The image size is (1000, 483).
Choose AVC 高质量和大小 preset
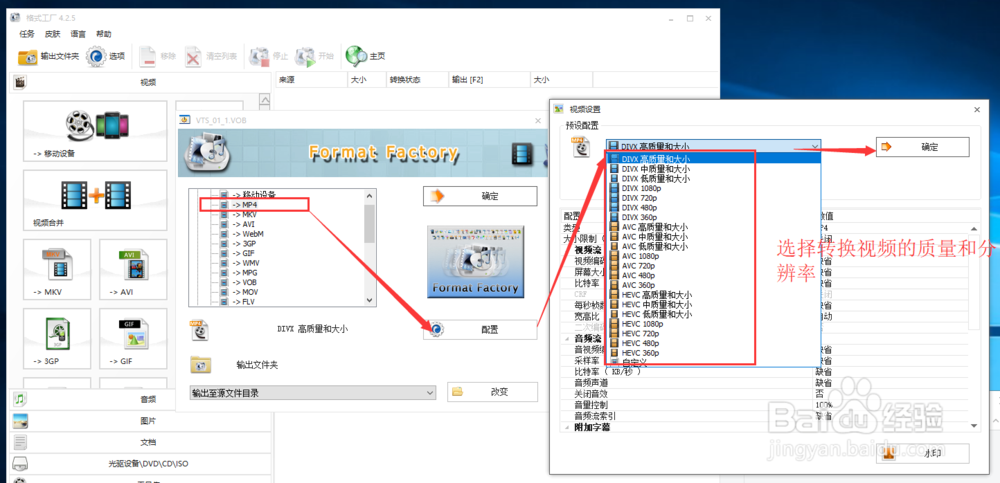(713, 227)
